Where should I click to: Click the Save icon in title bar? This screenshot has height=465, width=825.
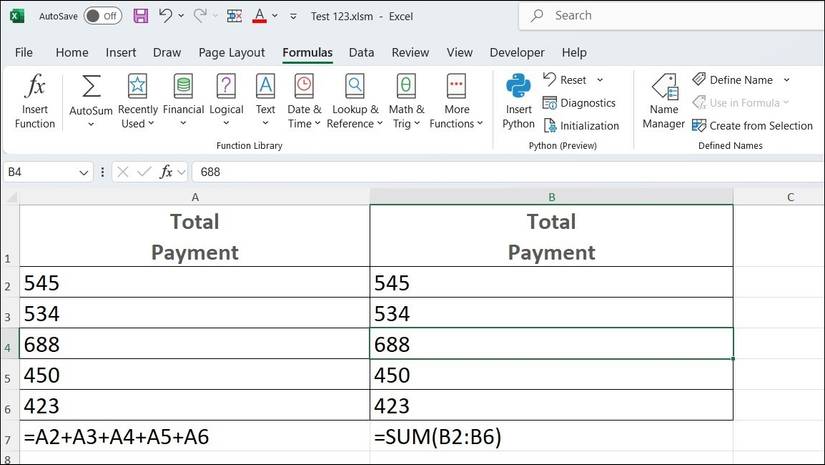point(140,16)
